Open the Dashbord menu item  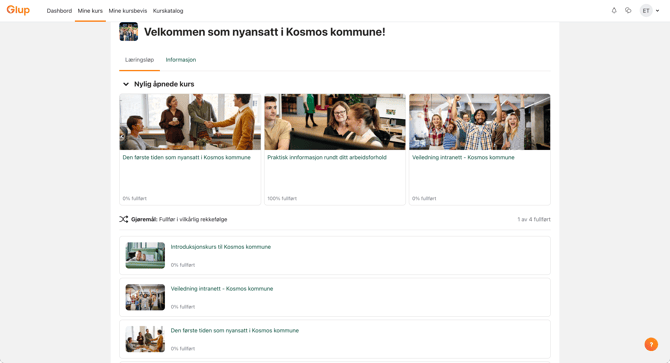tap(59, 11)
